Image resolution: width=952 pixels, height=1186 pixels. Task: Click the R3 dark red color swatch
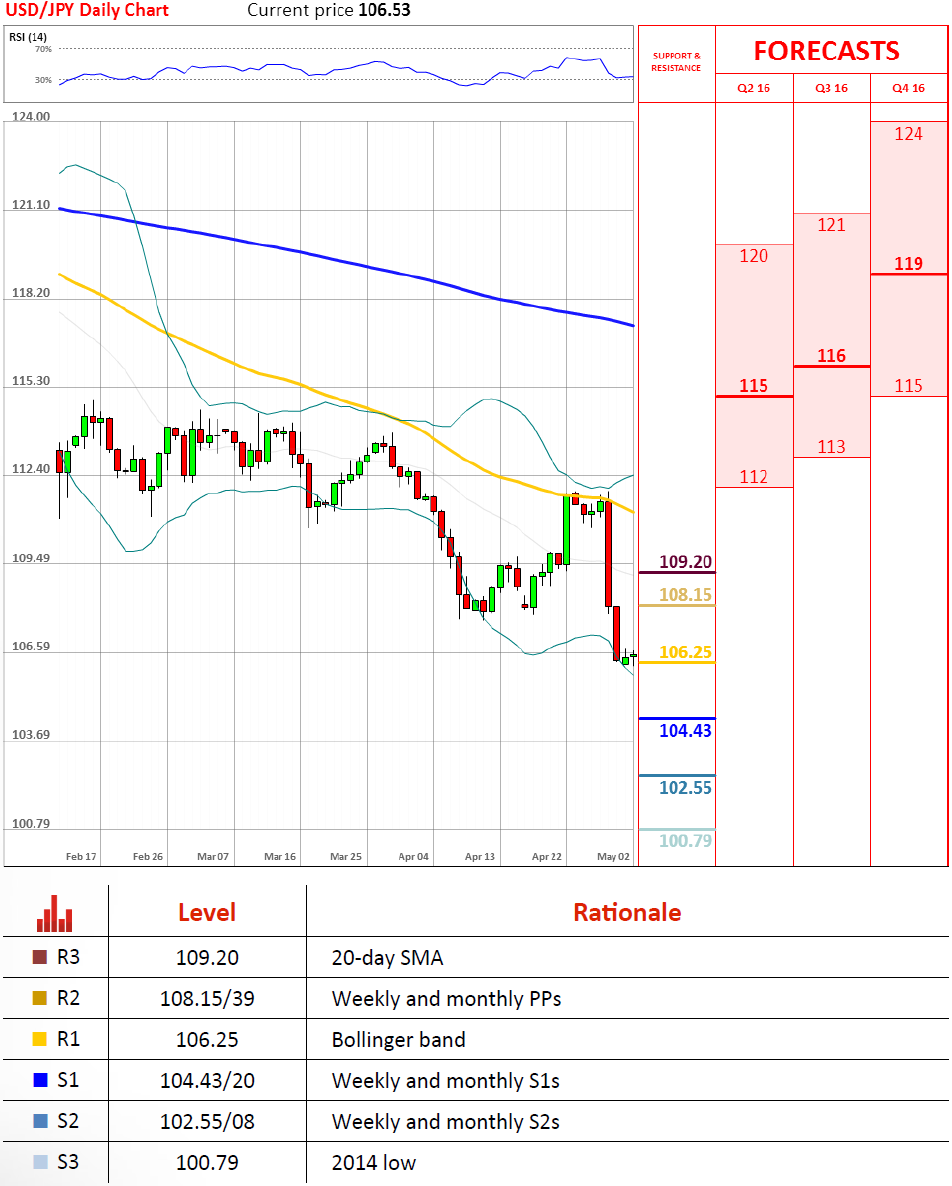(x=40, y=957)
